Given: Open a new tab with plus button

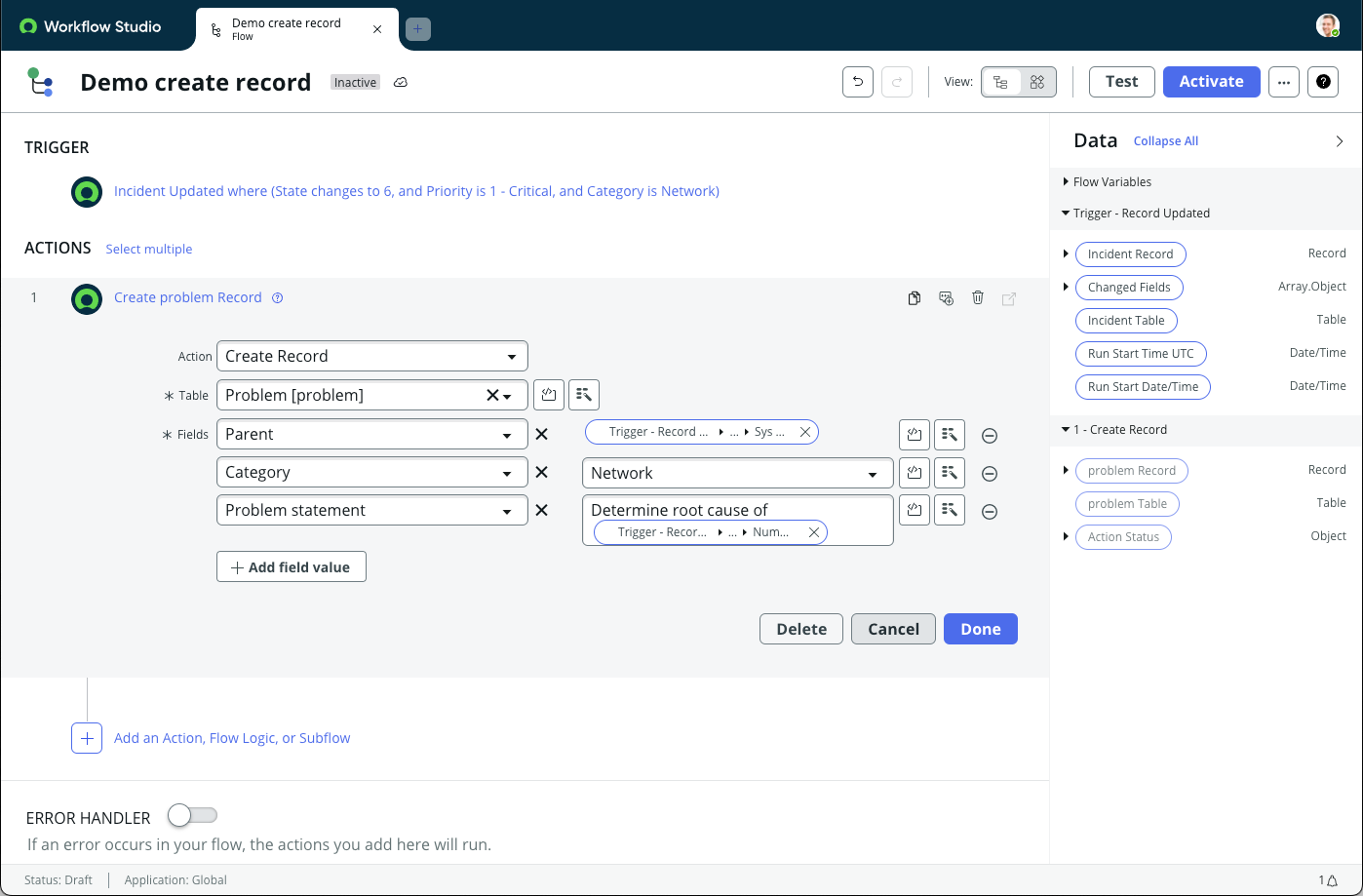Looking at the screenshot, I should click(x=418, y=29).
